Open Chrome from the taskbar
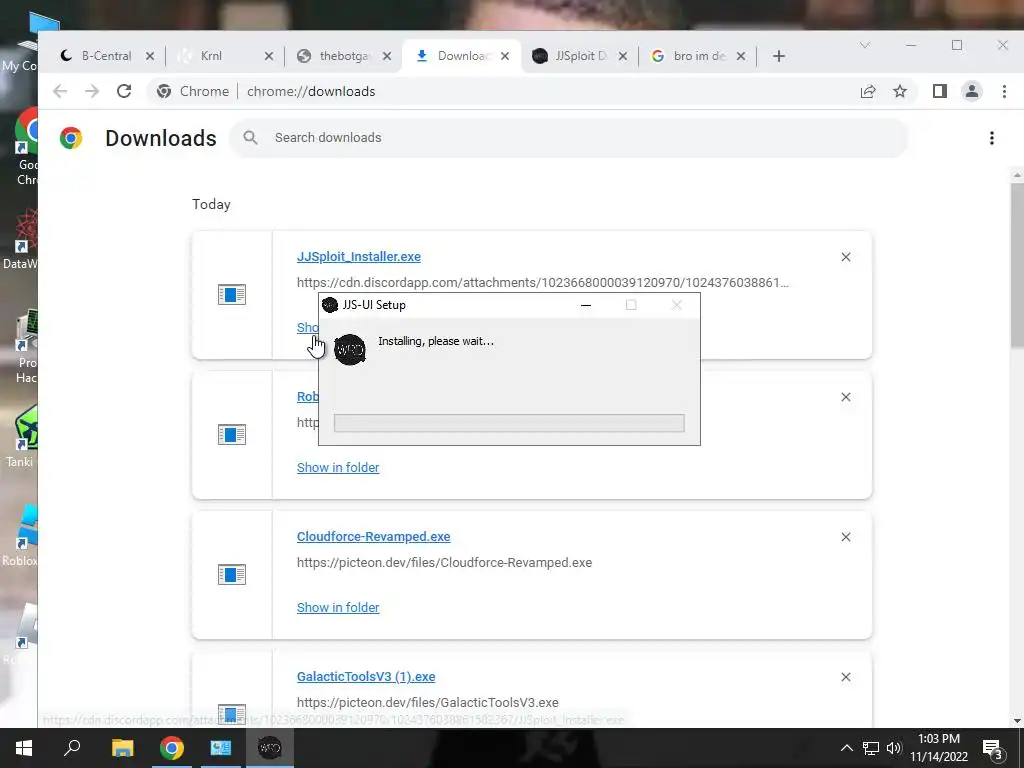This screenshot has height=768, width=1024. pos(172,748)
